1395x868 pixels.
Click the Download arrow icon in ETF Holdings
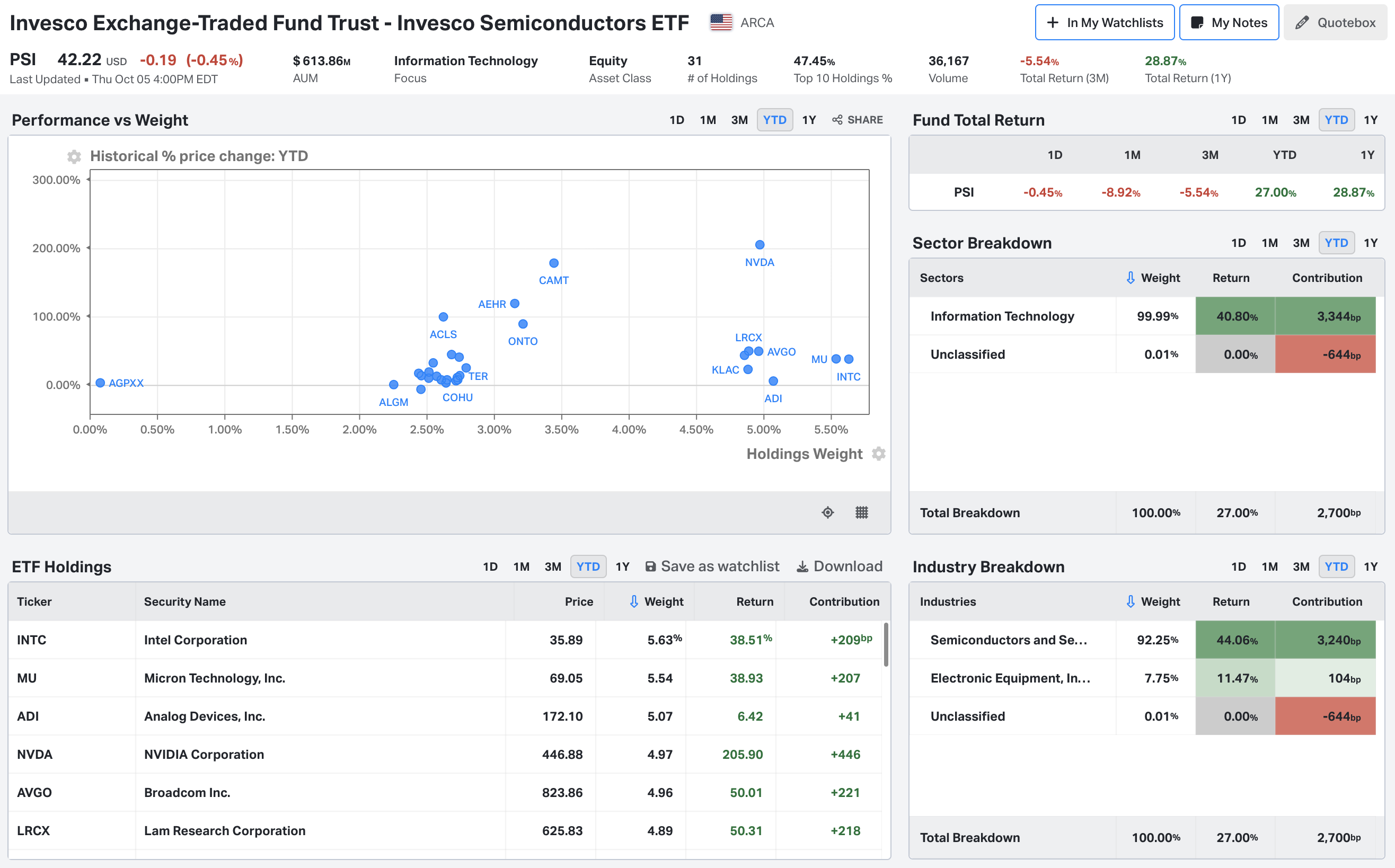802,566
